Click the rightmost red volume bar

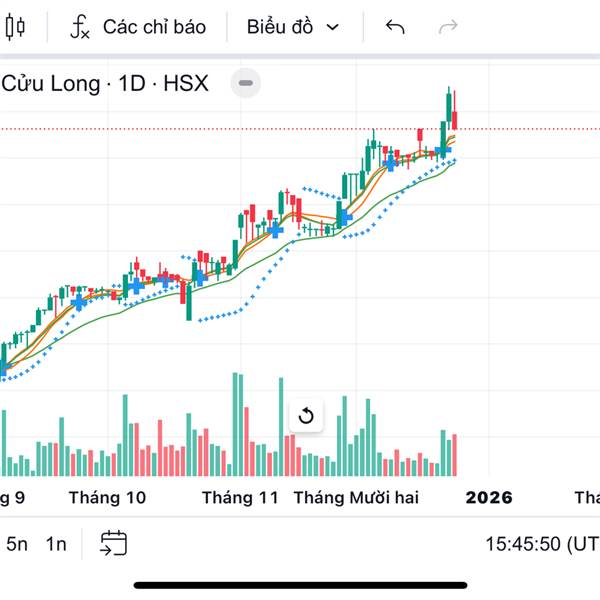(x=455, y=455)
